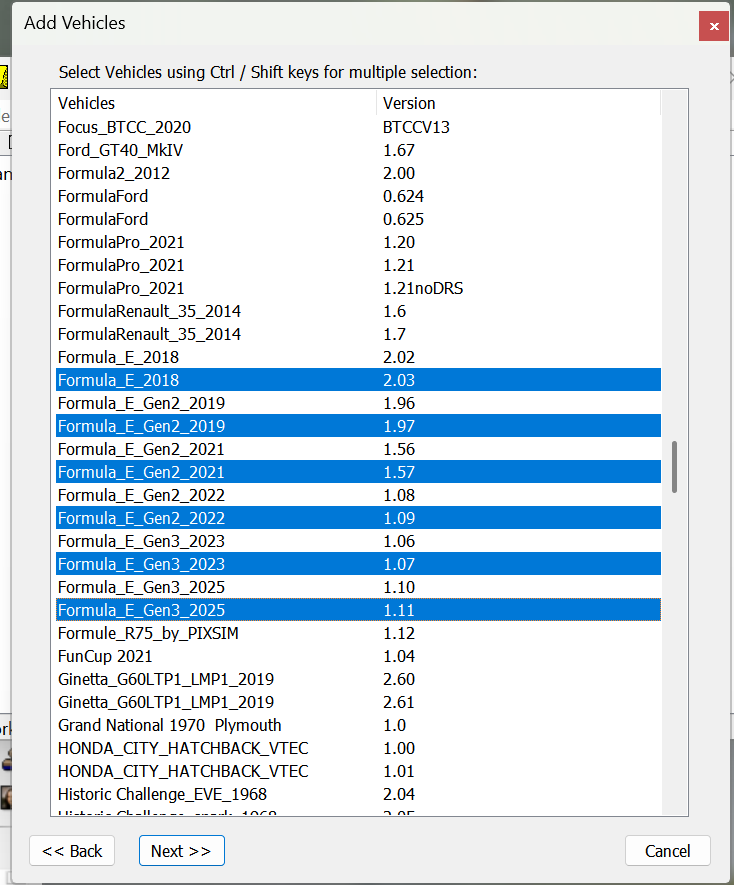Click highlighted Formula_E_2018 version 2.03

pos(359,380)
